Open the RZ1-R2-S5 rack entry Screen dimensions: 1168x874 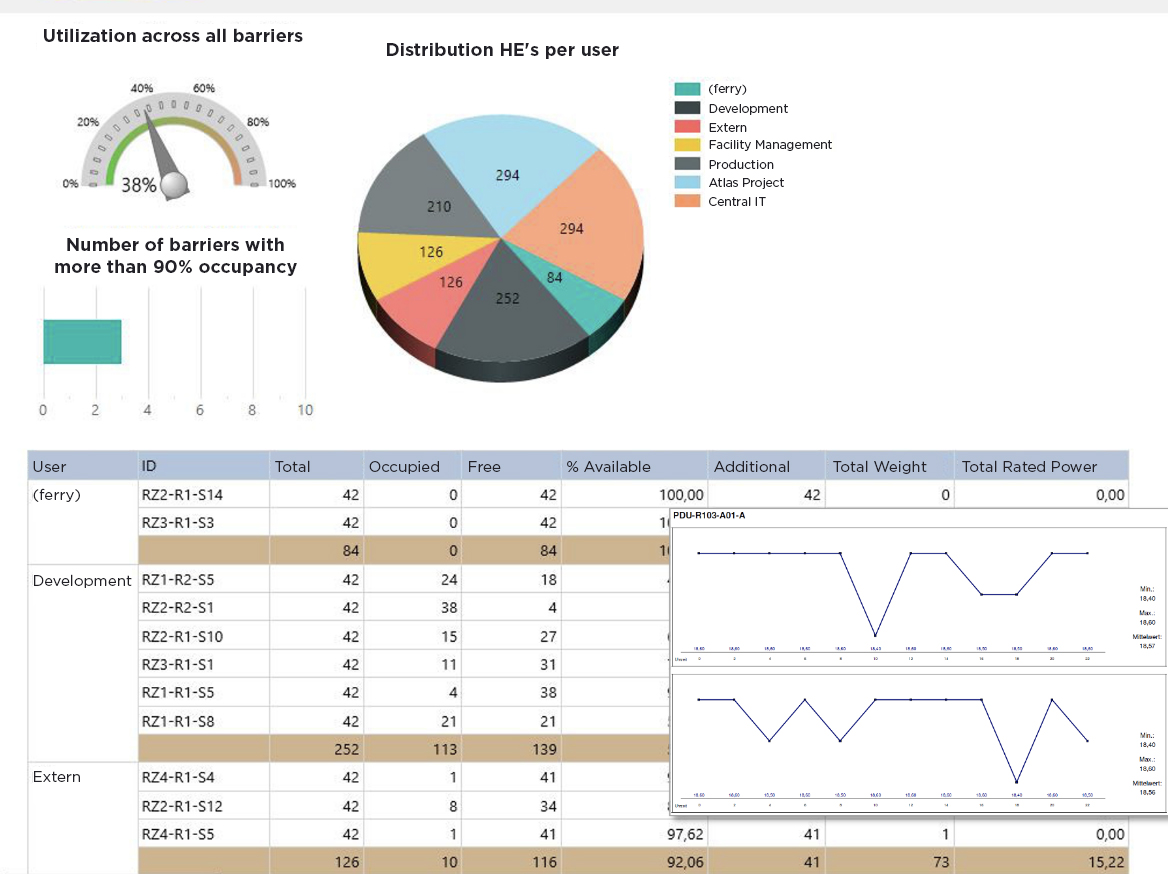(177, 580)
